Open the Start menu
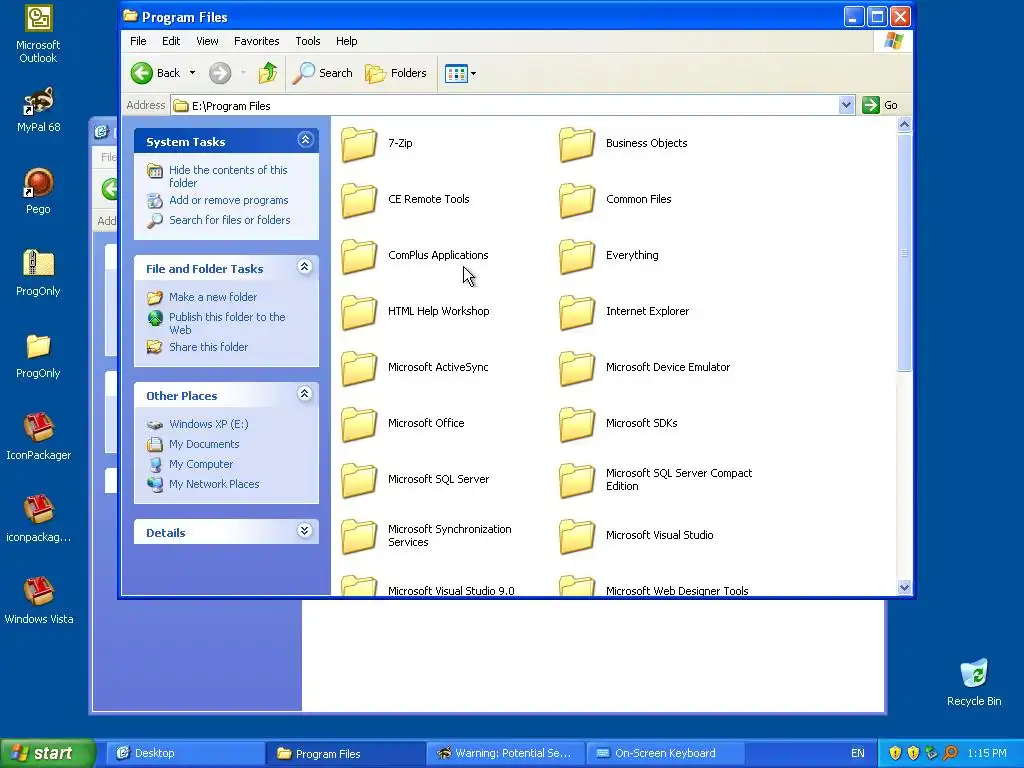This screenshot has height=768, width=1024. (47, 754)
